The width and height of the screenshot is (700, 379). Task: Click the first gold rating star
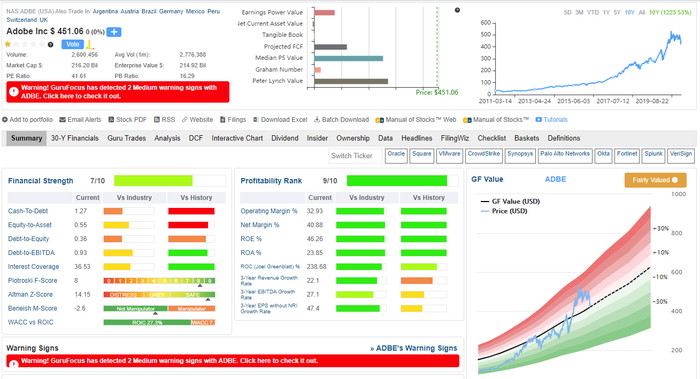(x=8, y=44)
